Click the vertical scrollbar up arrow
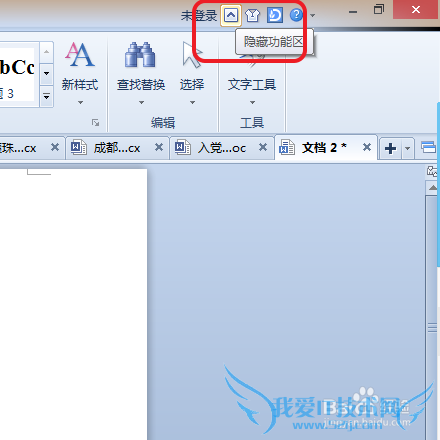Image resolution: width=440 pixels, height=440 pixels. click(x=433, y=188)
